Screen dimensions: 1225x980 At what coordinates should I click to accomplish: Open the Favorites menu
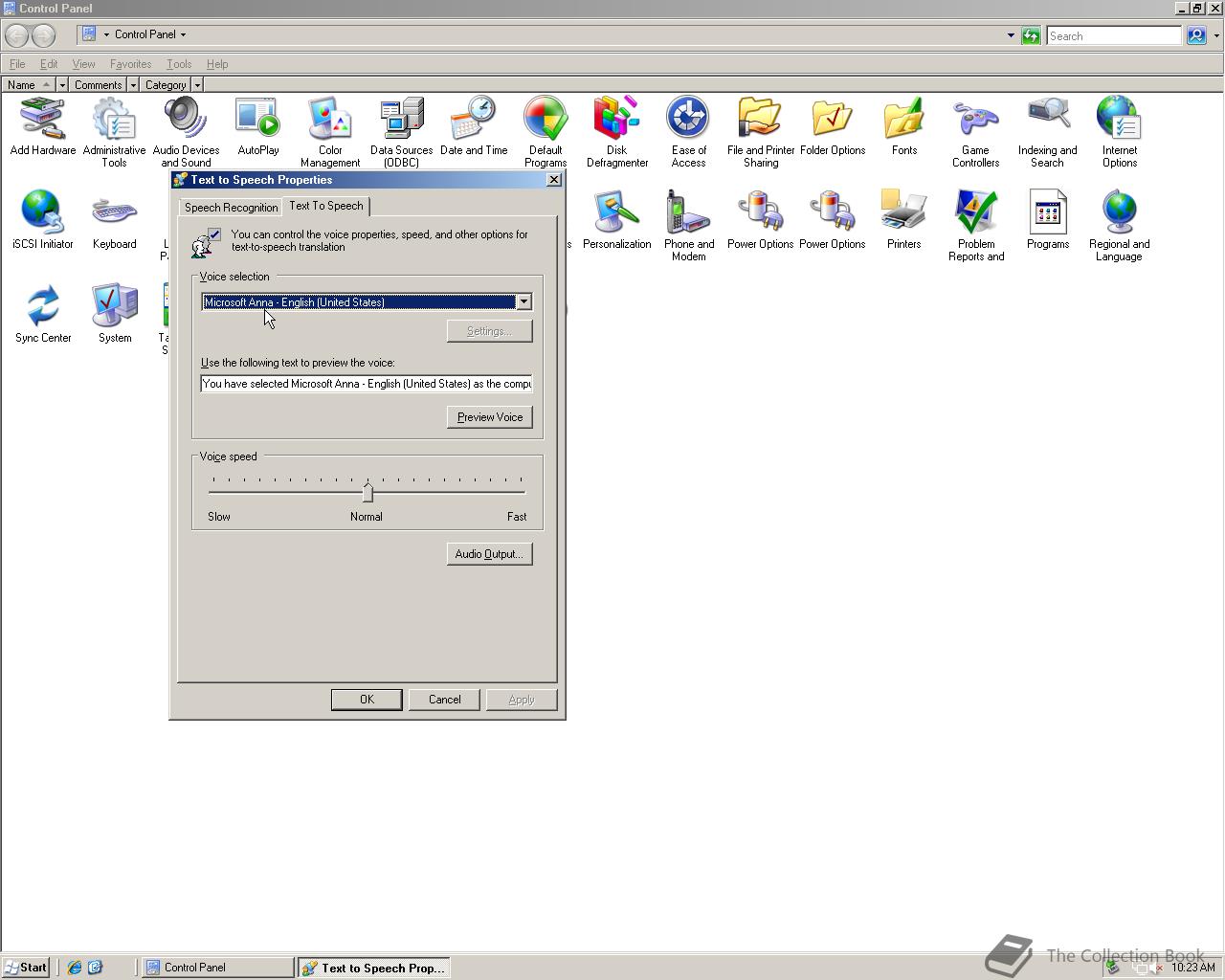130,64
